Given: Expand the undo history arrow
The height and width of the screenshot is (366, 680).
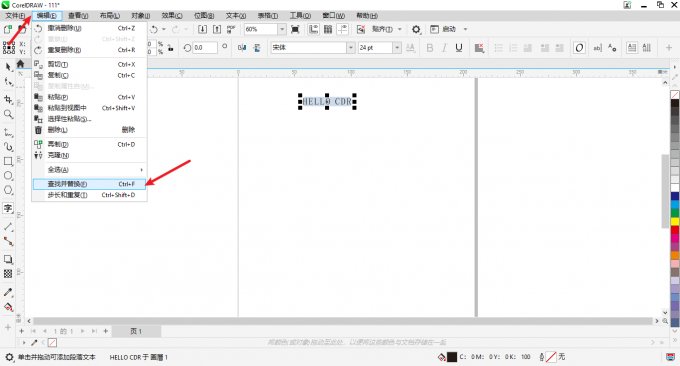Looking at the screenshot, I should coord(163,29).
